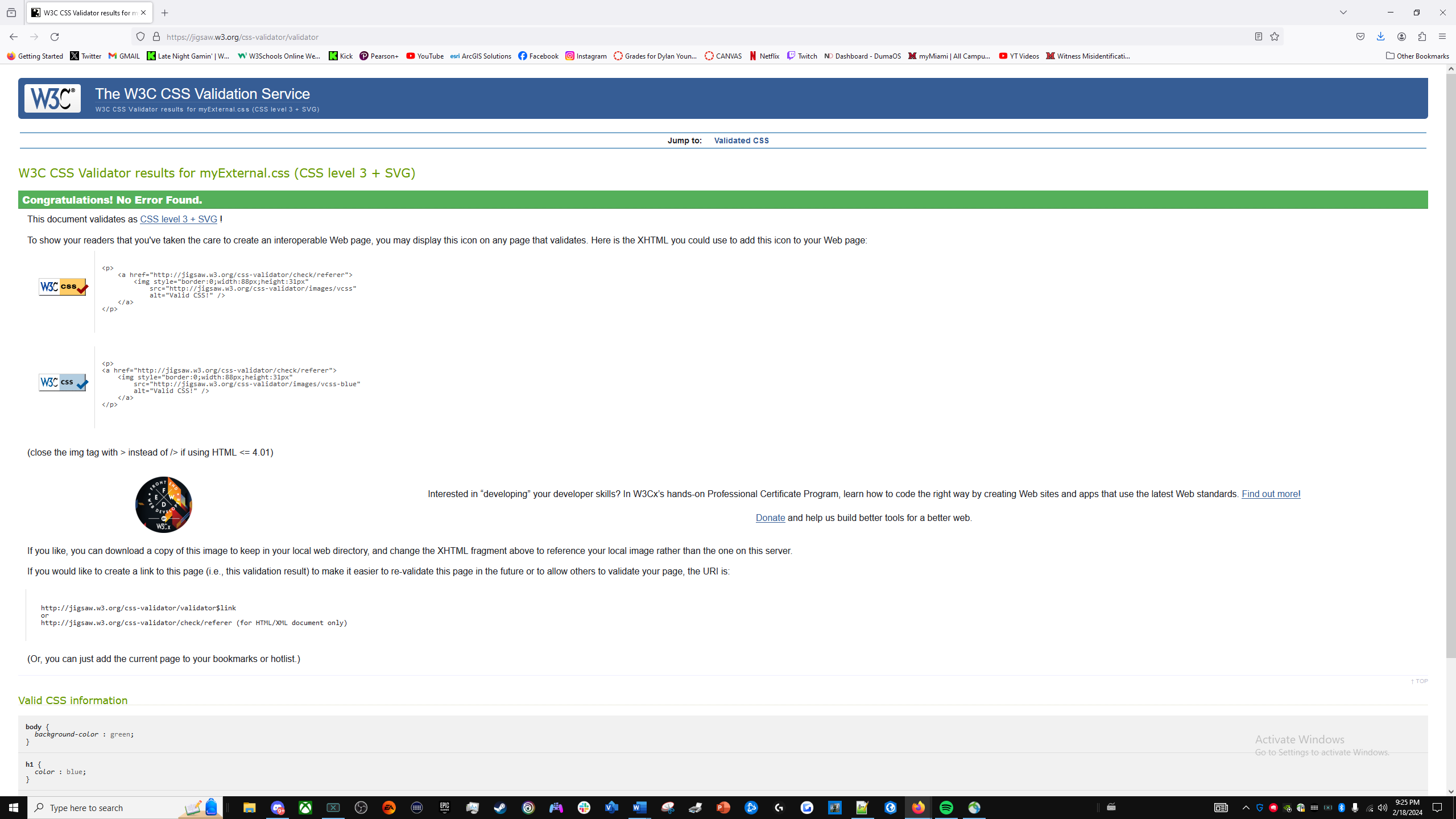
Task: Open Discord from the taskbar
Action: 278,808
